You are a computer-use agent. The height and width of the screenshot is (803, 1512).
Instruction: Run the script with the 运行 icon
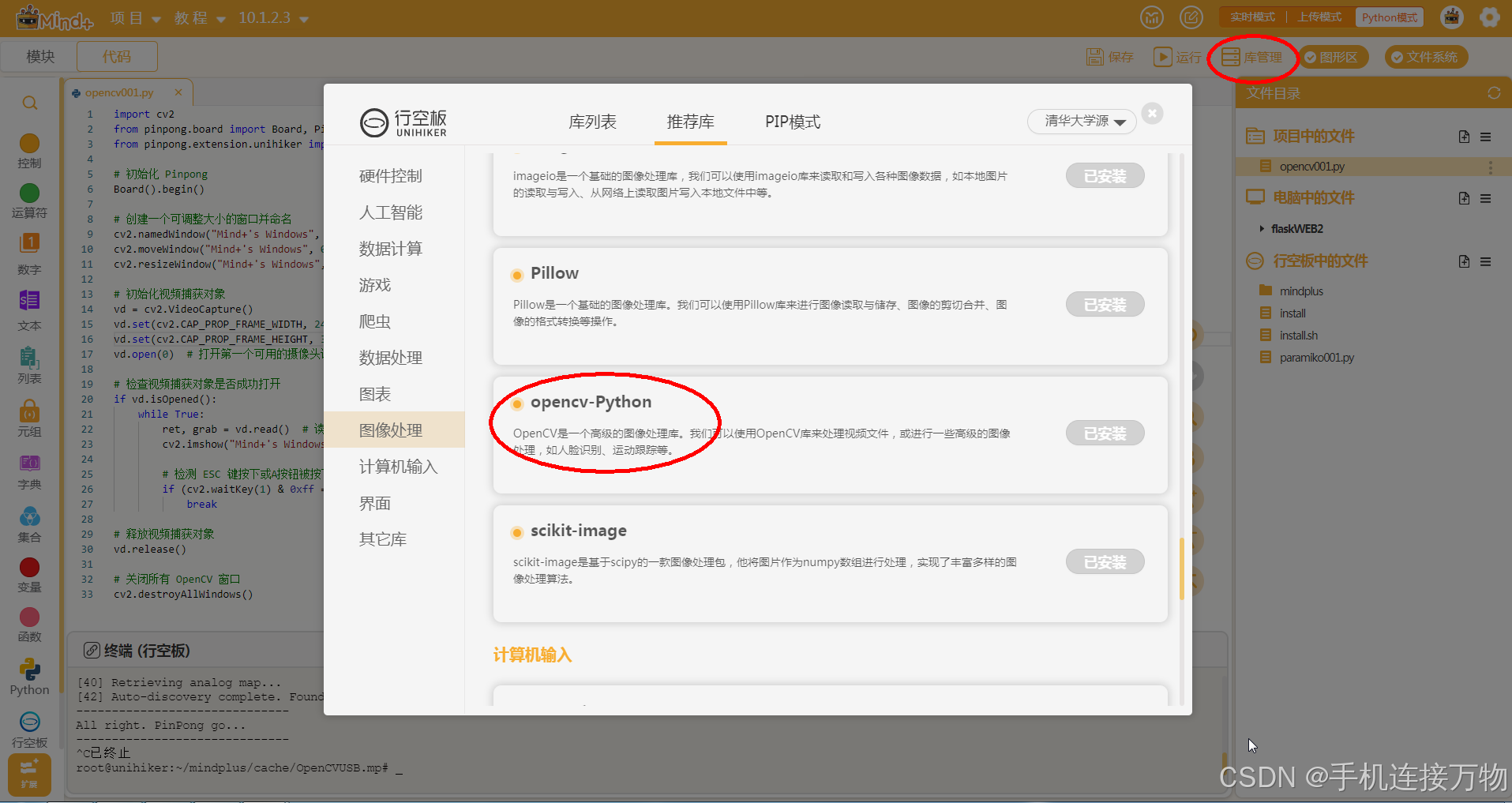(x=1176, y=56)
